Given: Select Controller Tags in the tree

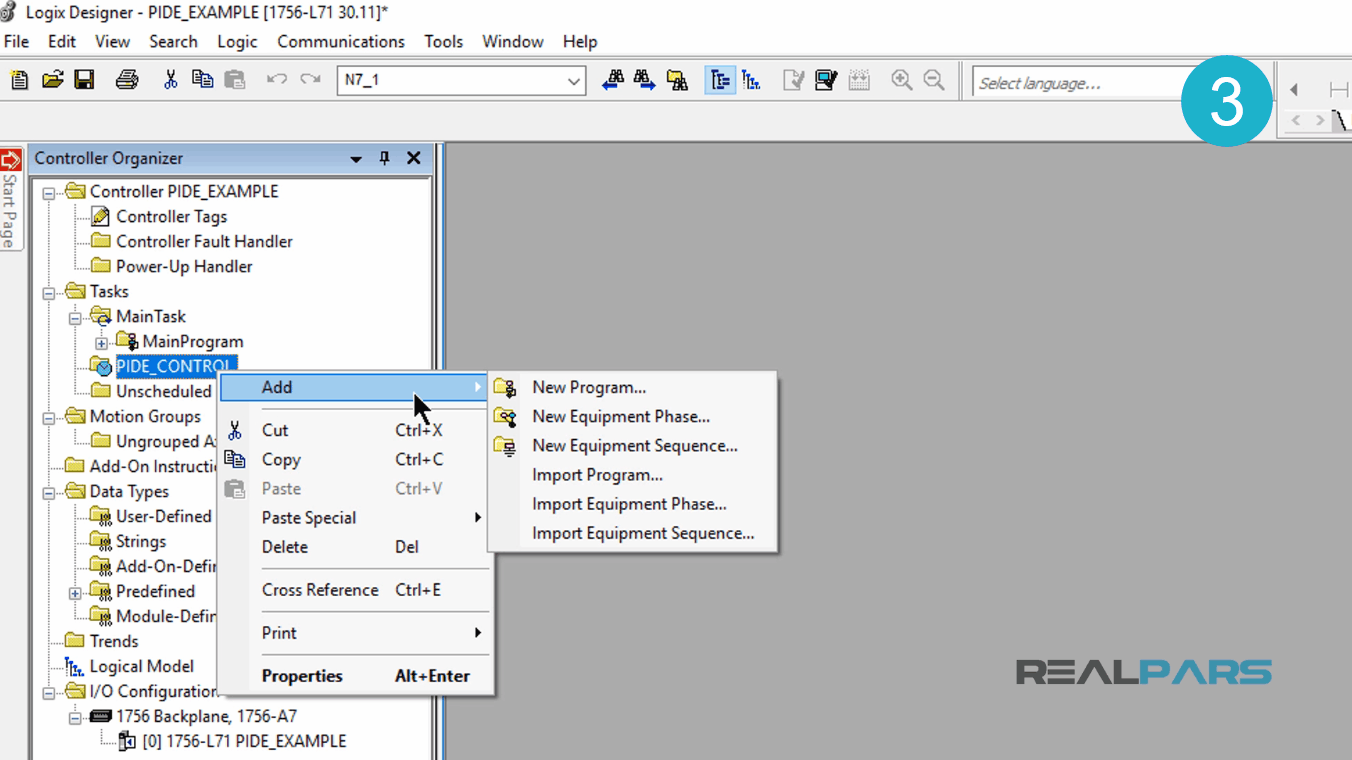Looking at the screenshot, I should click(170, 216).
